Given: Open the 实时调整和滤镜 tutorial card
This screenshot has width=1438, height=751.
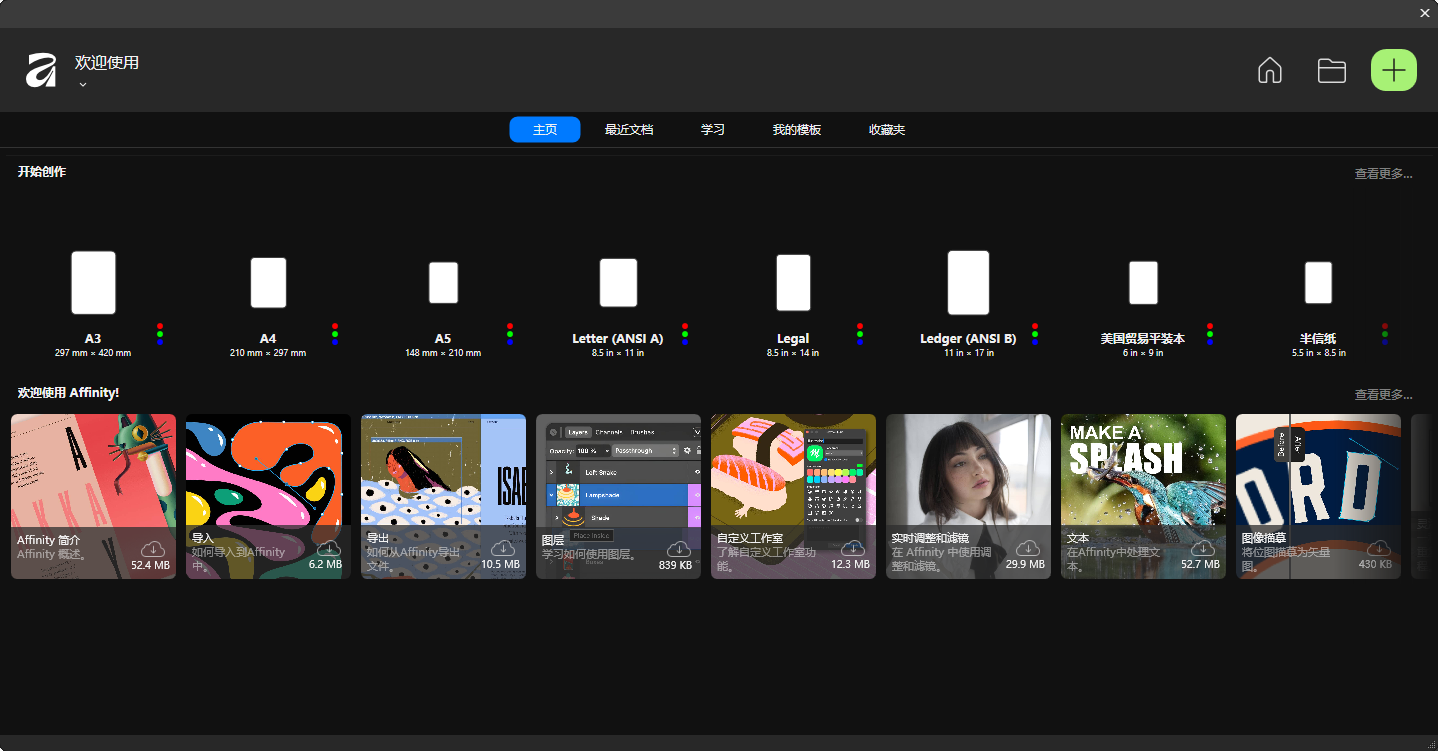Looking at the screenshot, I should point(968,496).
